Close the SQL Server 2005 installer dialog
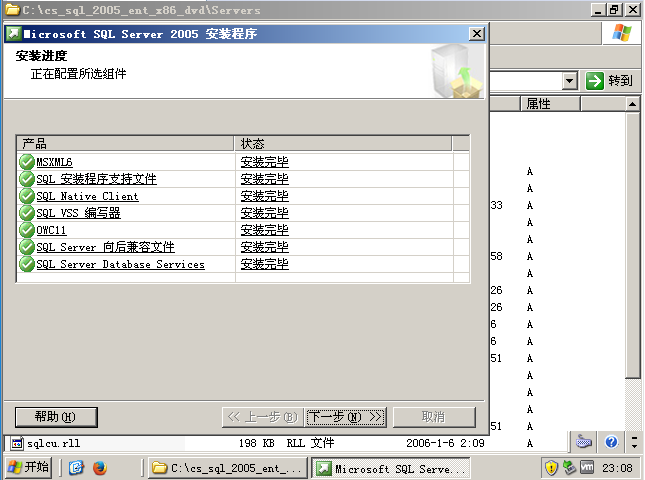Screen dimensions: 645x480 [x=476, y=34]
